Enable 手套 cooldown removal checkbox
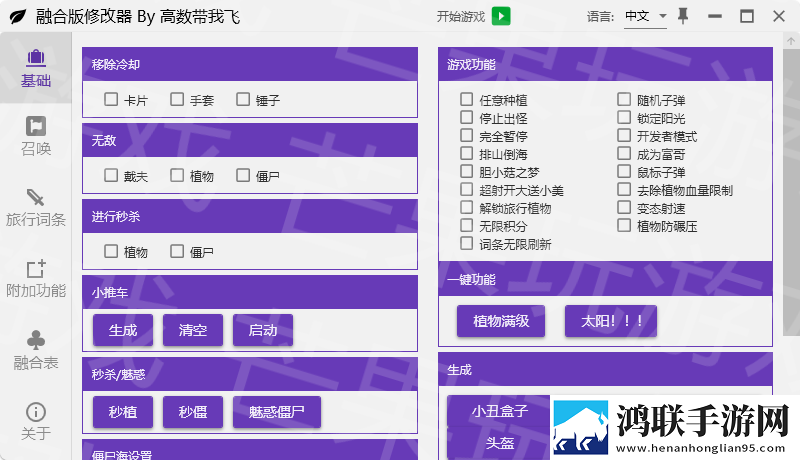Screen dimensions: 800x460 coord(177,99)
